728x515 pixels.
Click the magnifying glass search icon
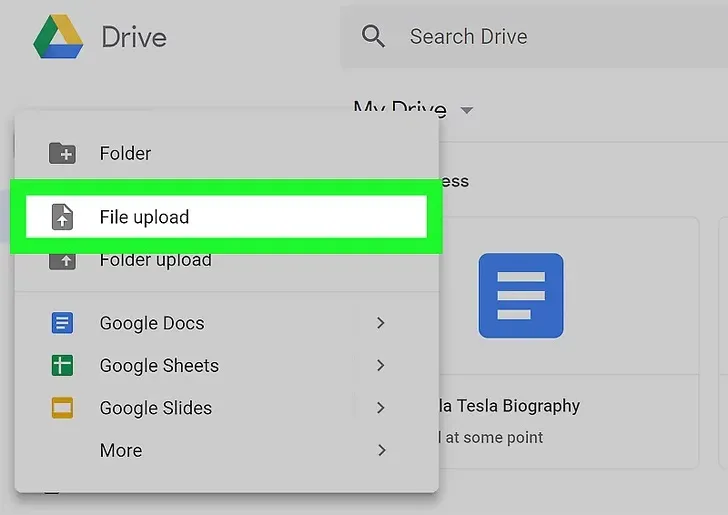pos(373,36)
